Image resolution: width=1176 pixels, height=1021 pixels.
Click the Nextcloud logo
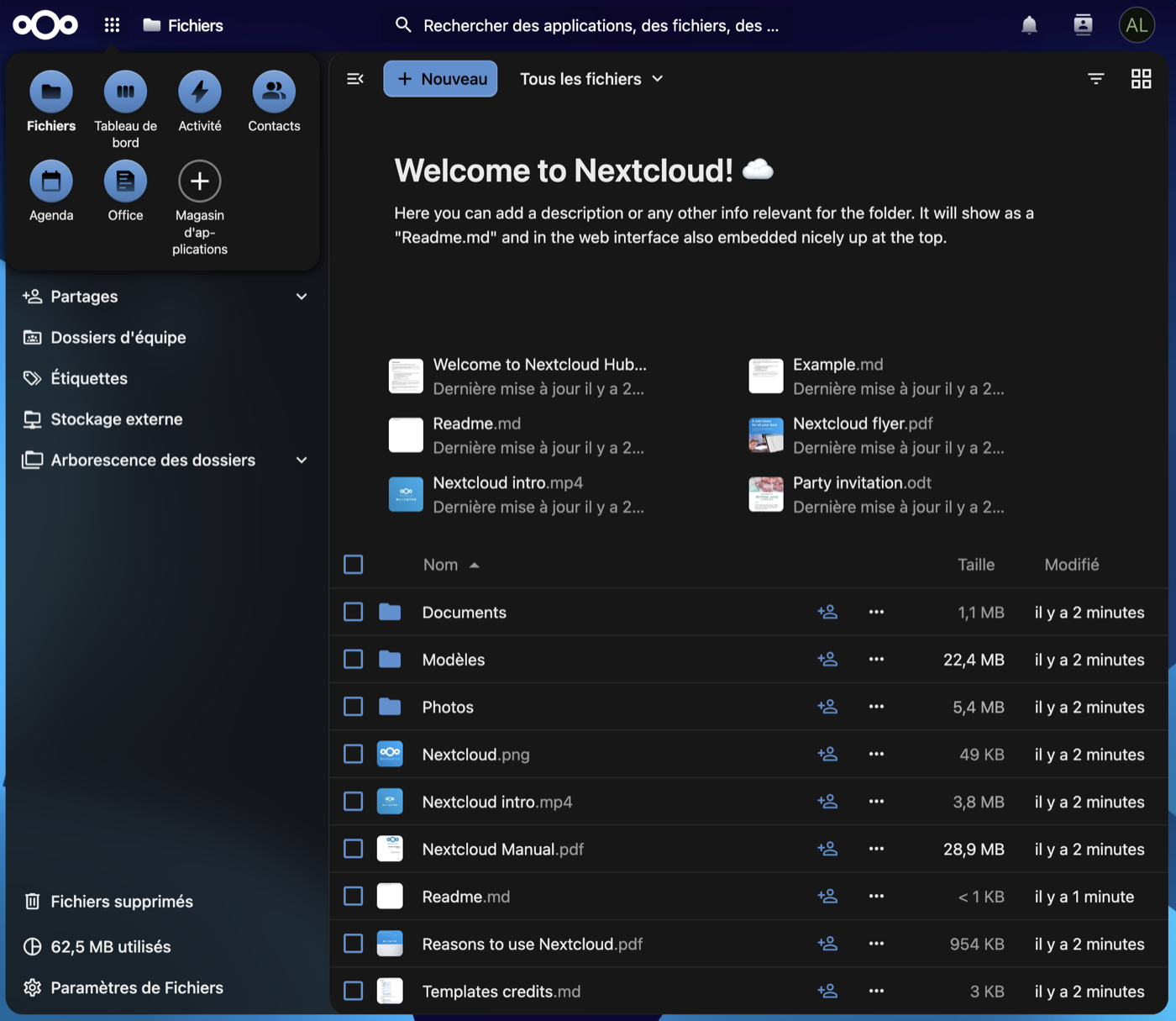pyautogui.click(x=45, y=25)
